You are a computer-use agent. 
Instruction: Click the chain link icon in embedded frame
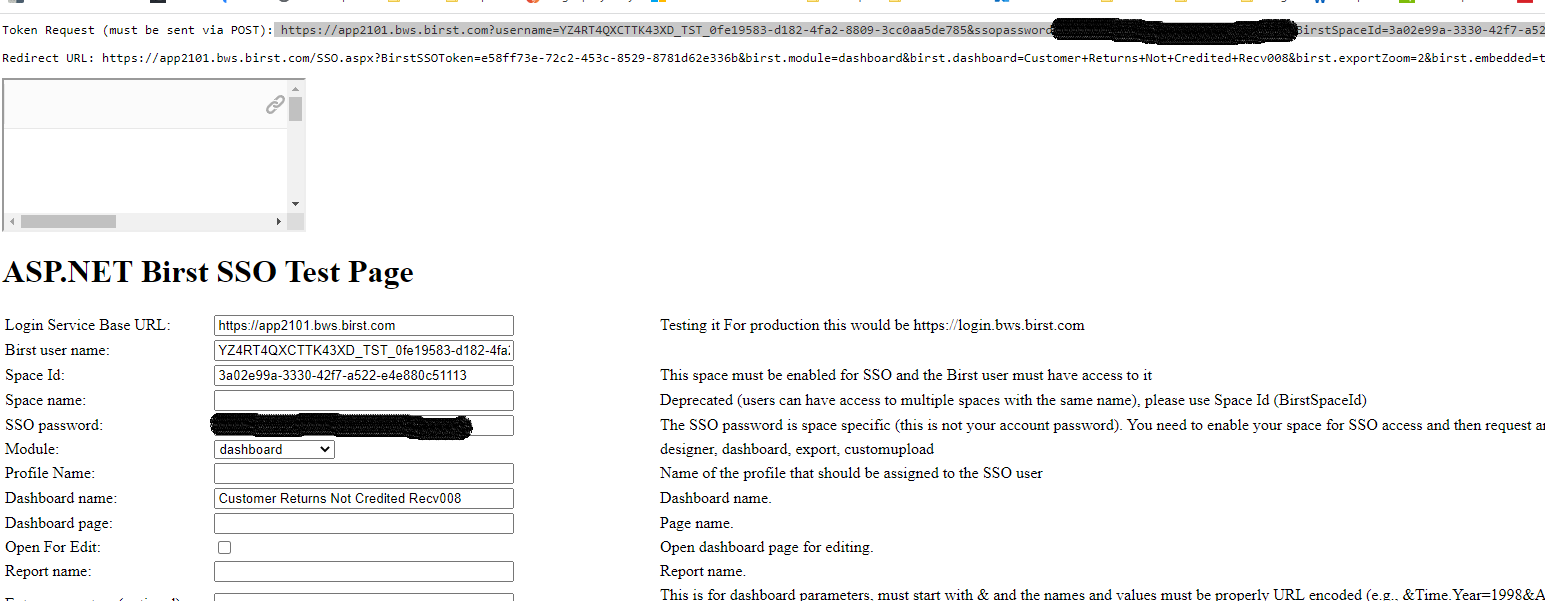(275, 104)
